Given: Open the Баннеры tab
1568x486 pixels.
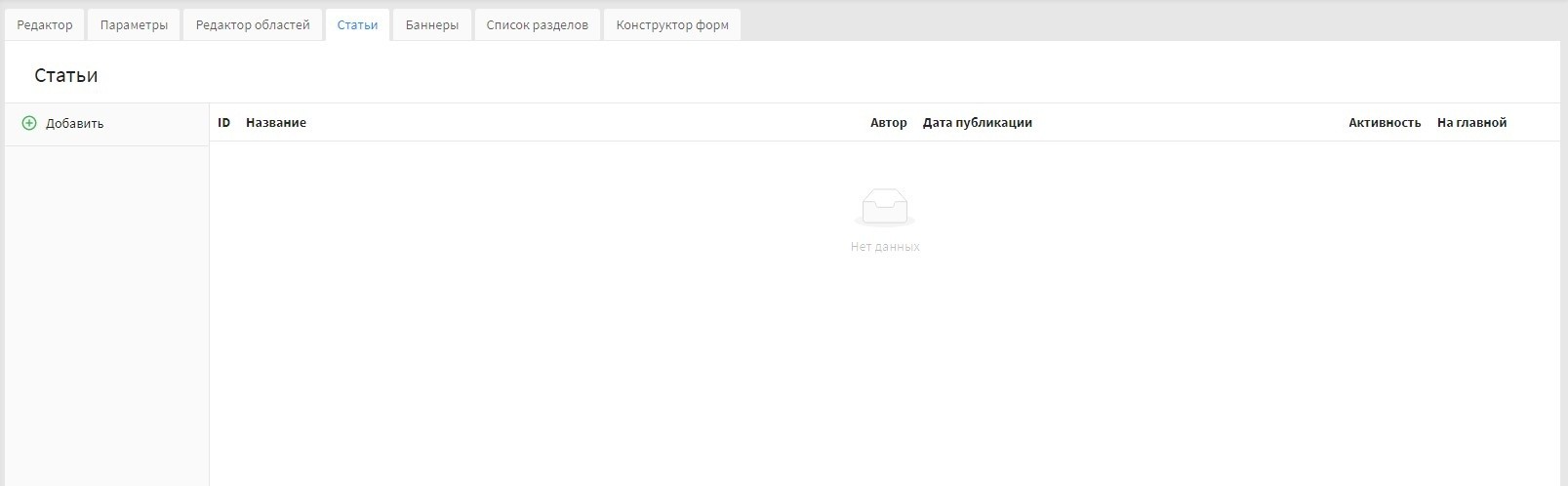Looking at the screenshot, I should click(432, 25).
